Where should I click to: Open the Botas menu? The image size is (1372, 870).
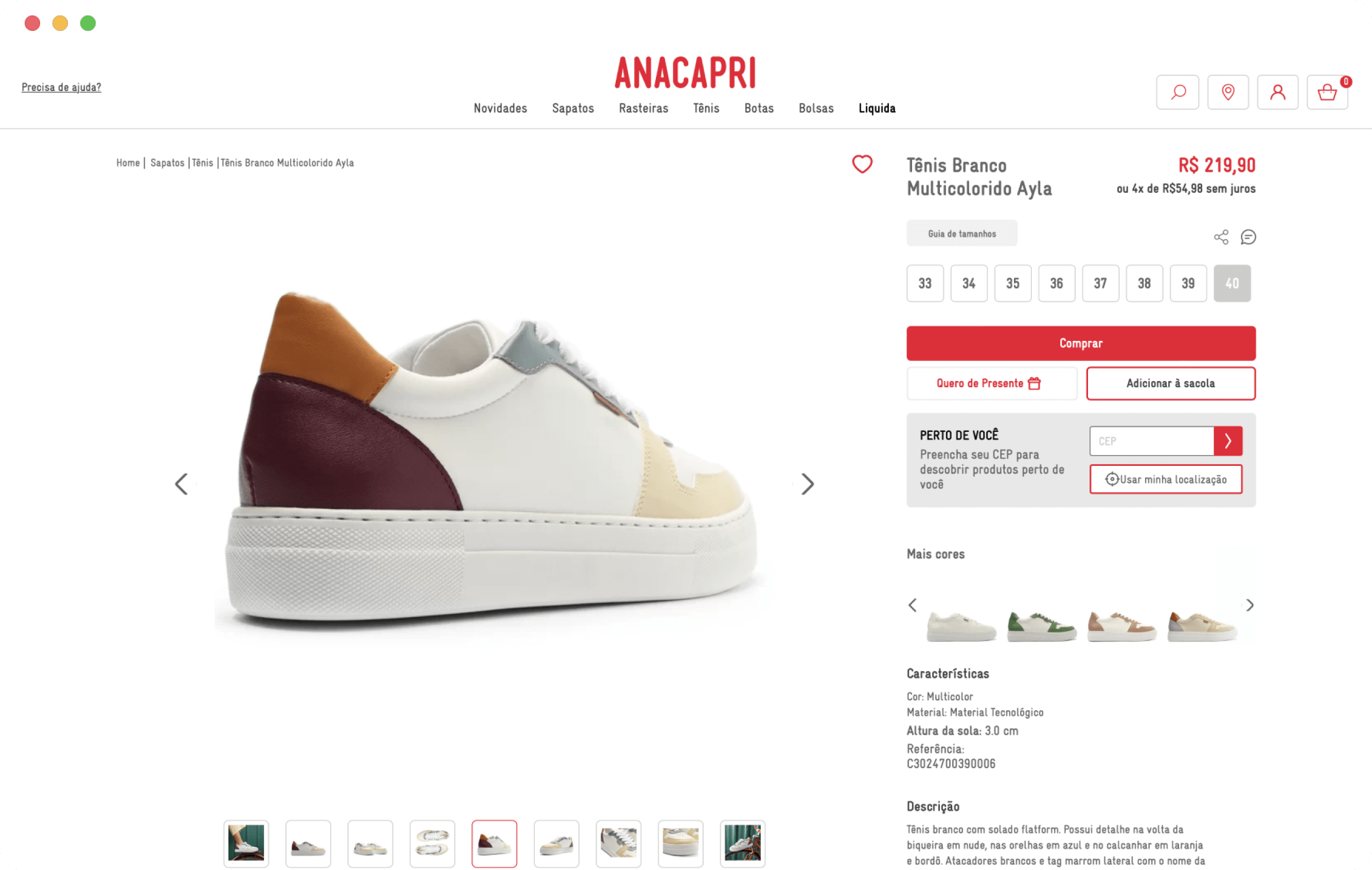tap(758, 108)
